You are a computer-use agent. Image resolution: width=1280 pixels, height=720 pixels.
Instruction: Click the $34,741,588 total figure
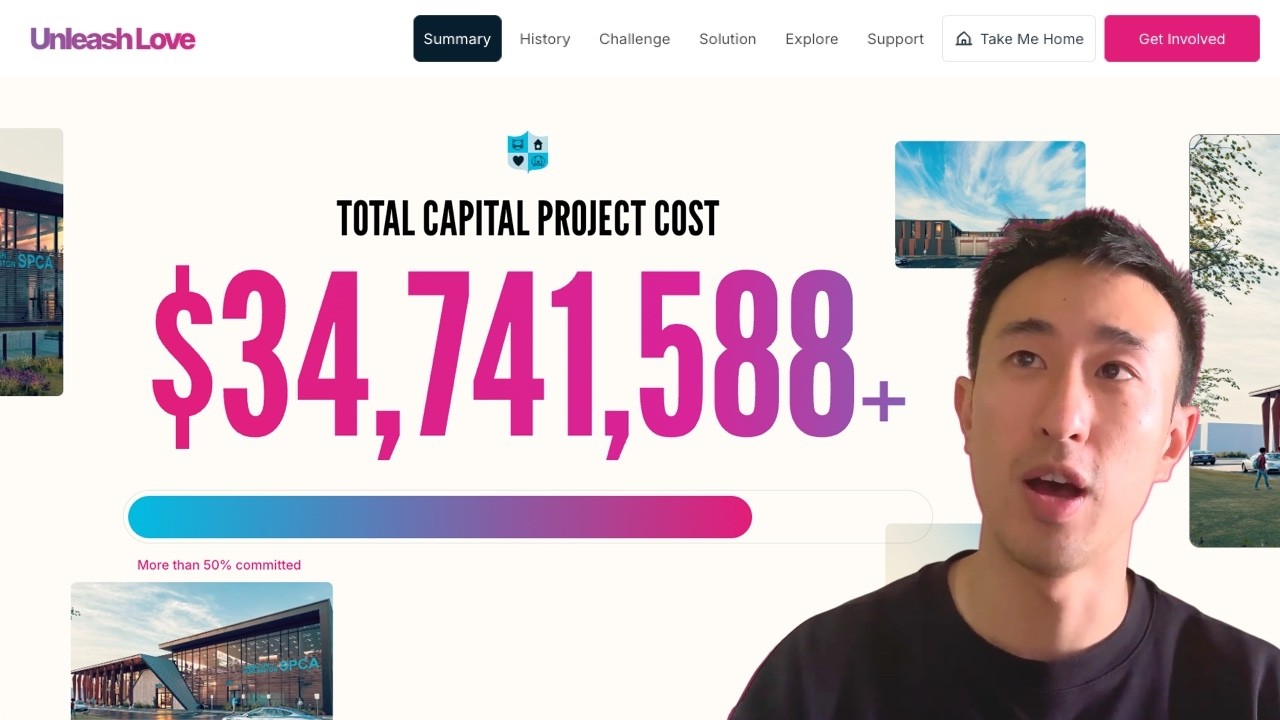point(503,360)
